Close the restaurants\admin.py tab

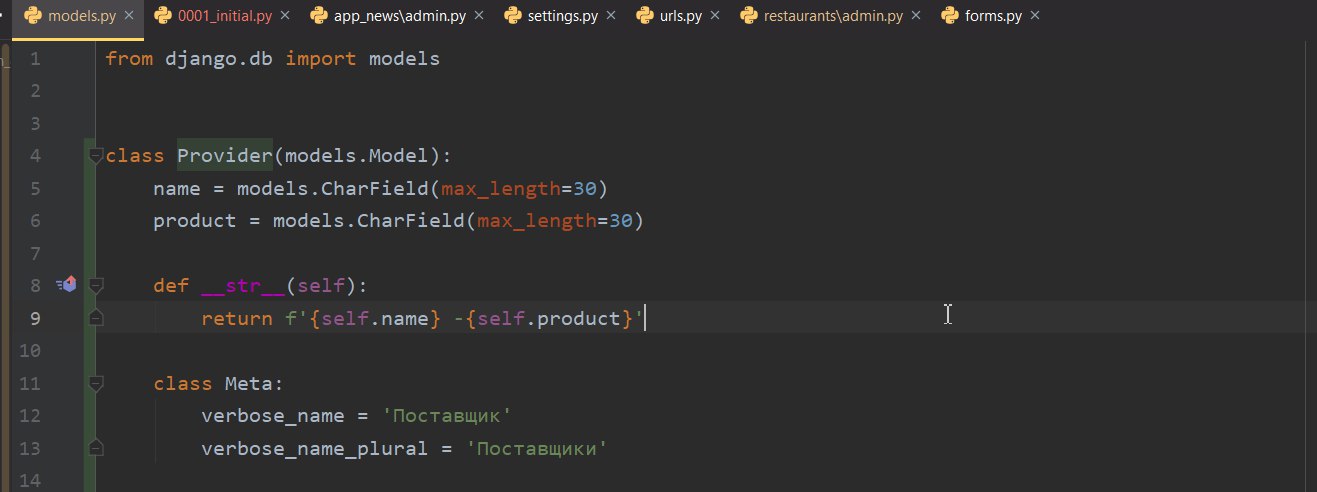pyautogui.click(x=917, y=16)
